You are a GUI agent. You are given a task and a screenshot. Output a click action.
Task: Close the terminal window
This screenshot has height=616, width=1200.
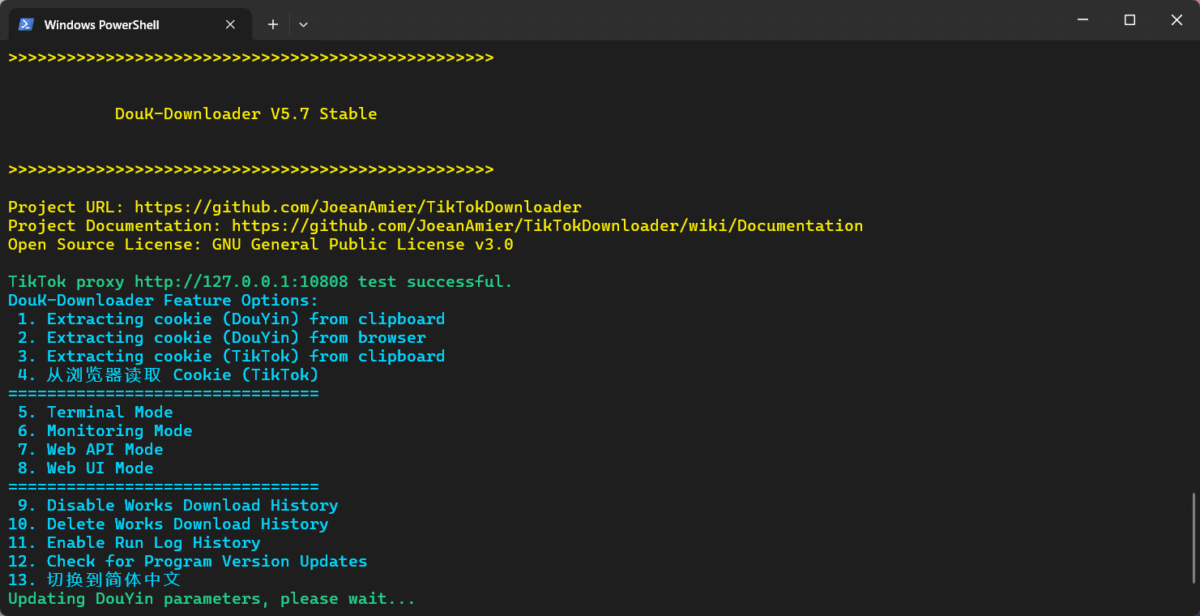click(1176, 20)
